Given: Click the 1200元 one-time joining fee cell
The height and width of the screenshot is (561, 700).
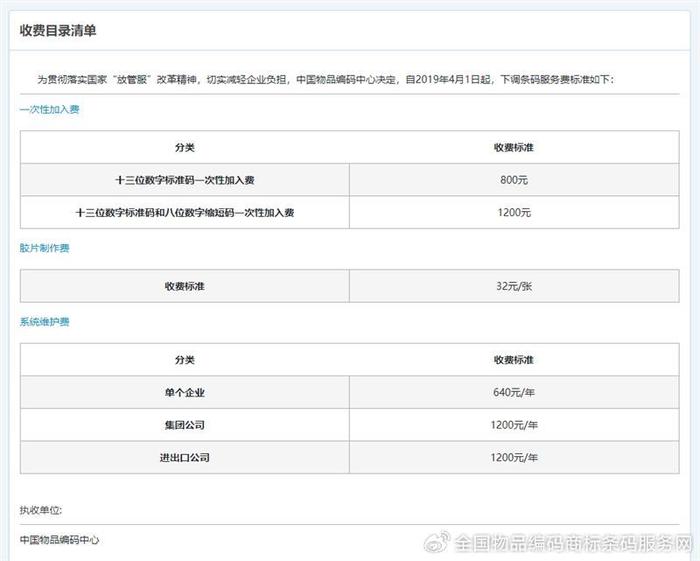Looking at the screenshot, I should (x=514, y=212).
